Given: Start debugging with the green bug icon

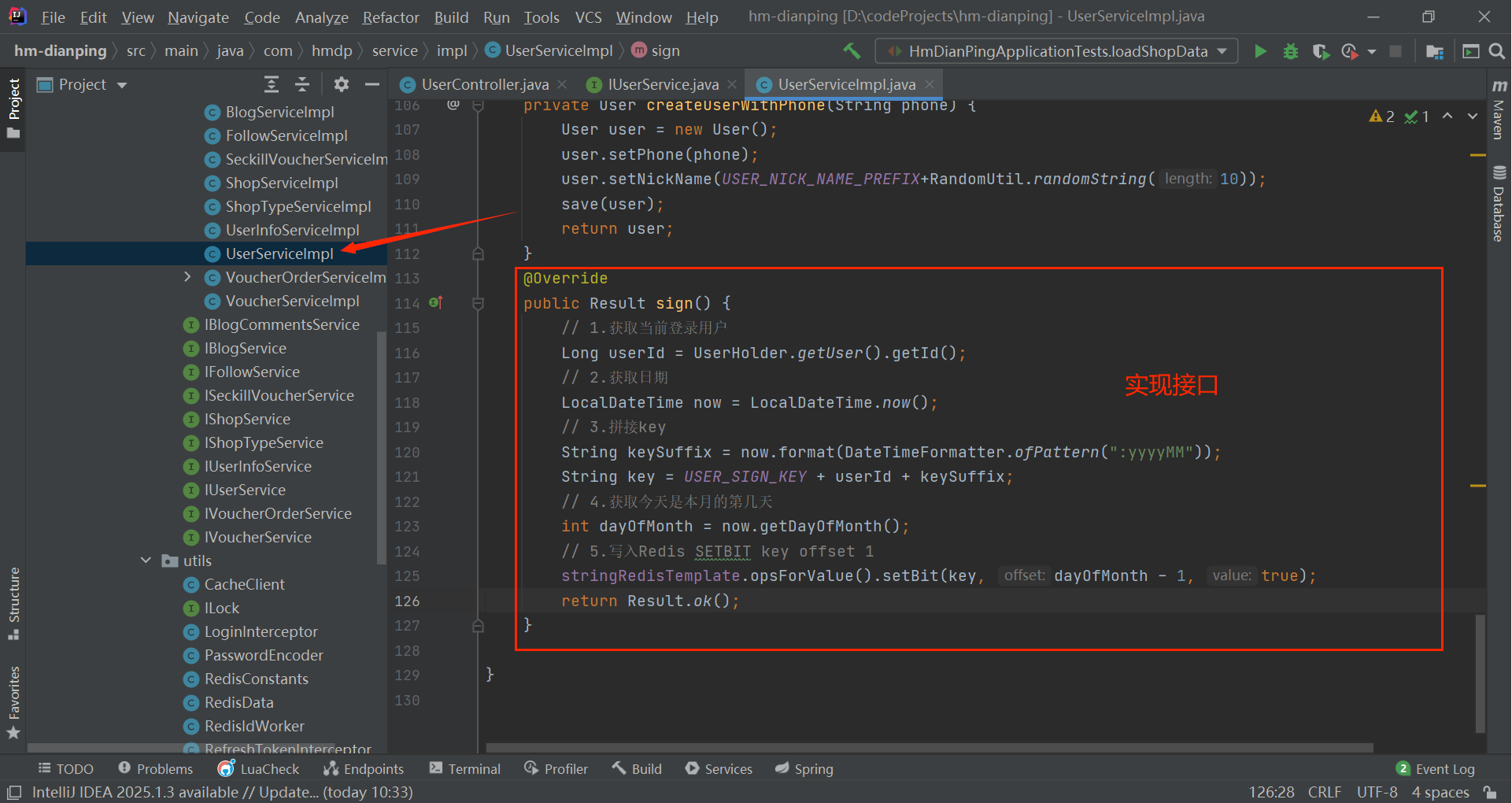Looking at the screenshot, I should click(x=1291, y=51).
